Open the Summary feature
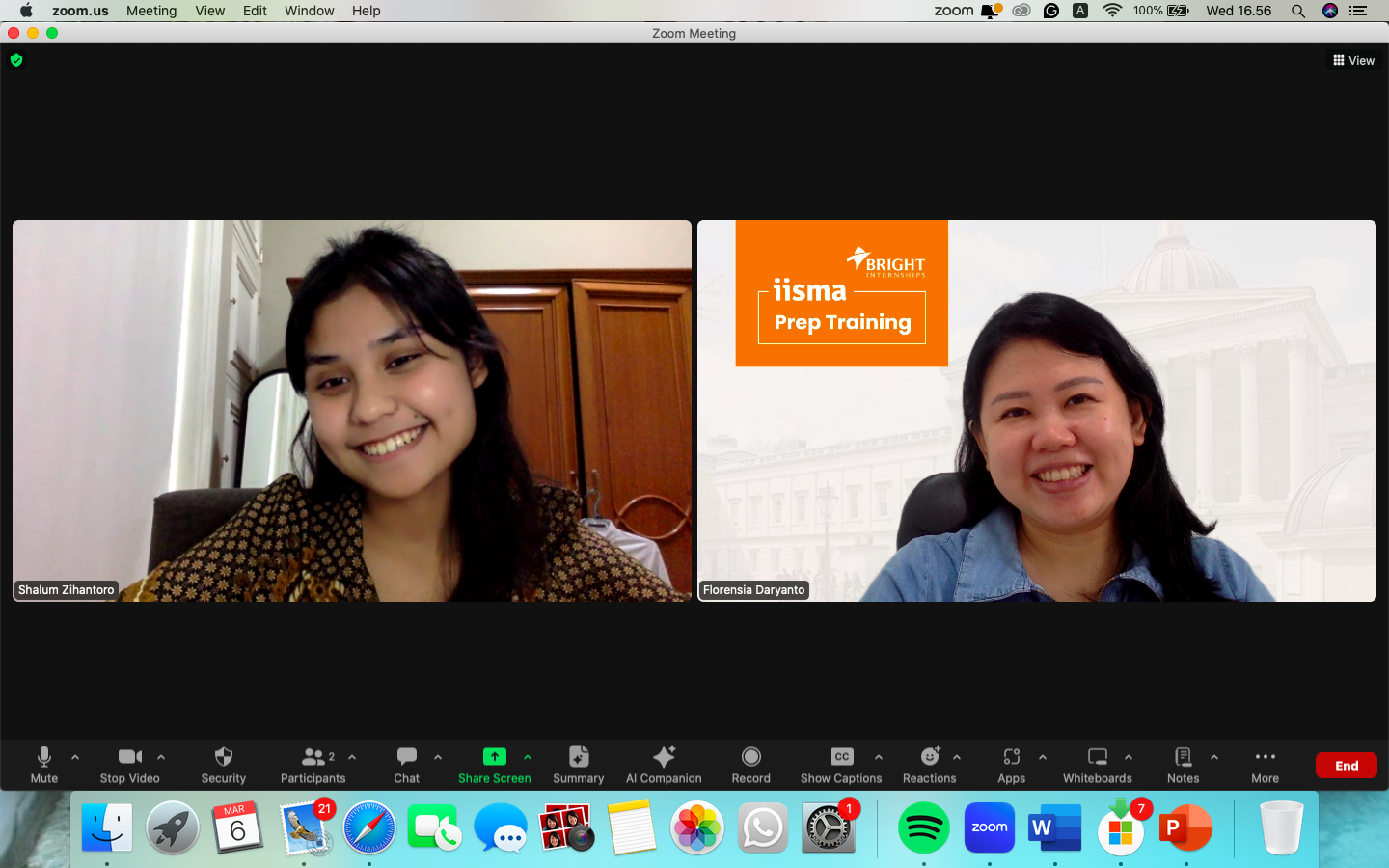Screen dimensions: 1389x868 click(x=578, y=765)
